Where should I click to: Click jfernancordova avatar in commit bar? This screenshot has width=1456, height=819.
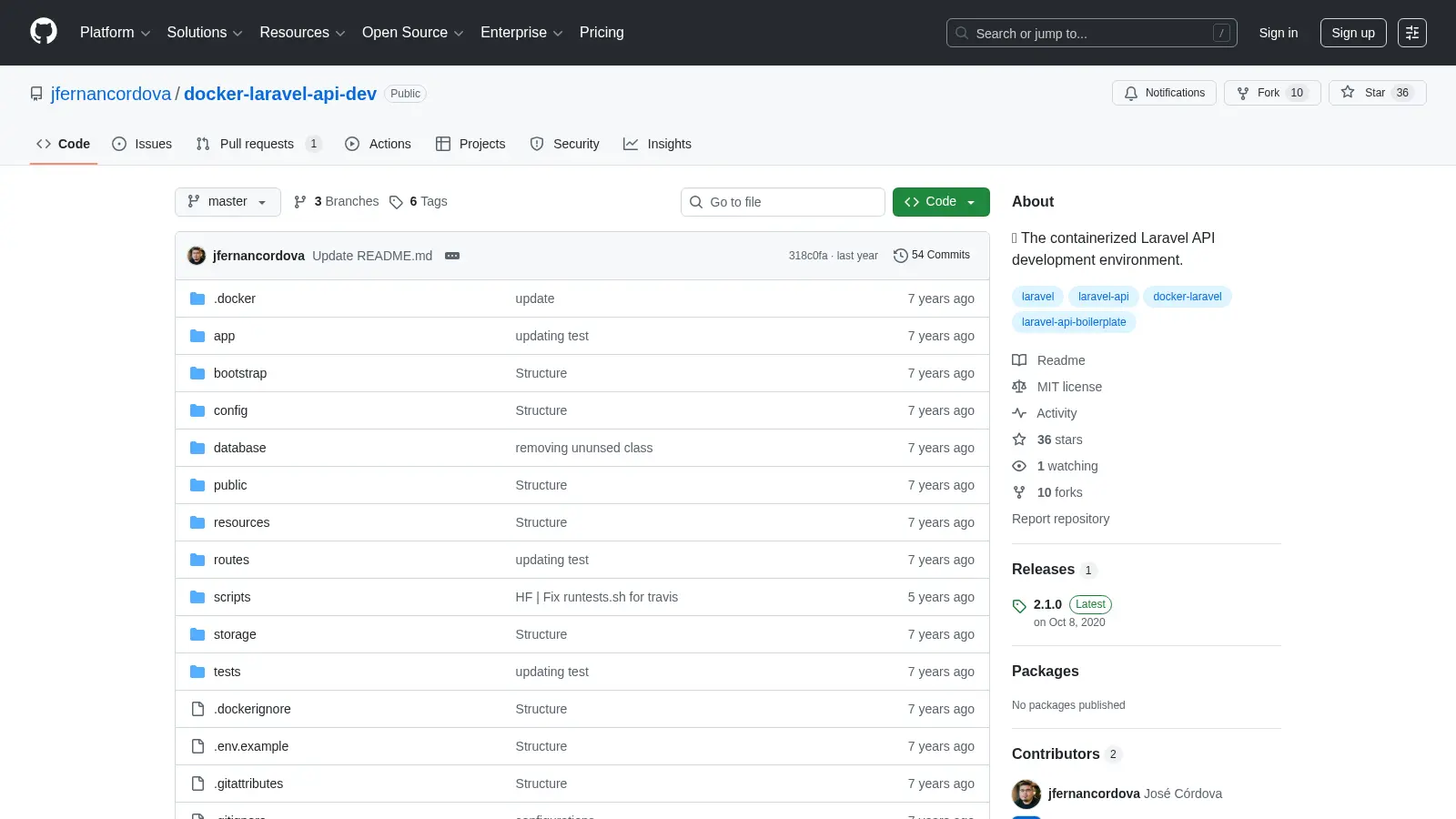tap(197, 256)
